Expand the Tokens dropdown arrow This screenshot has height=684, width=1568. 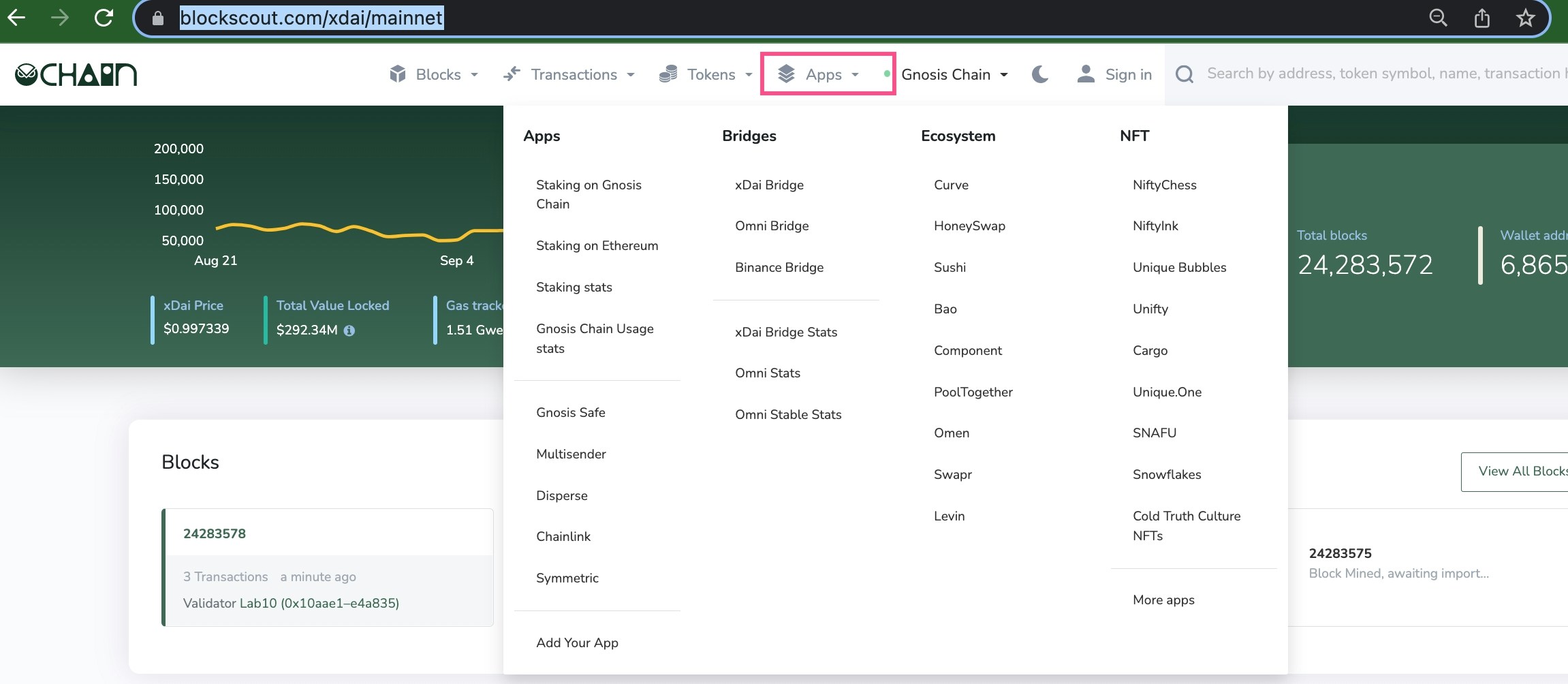(749, 74)
